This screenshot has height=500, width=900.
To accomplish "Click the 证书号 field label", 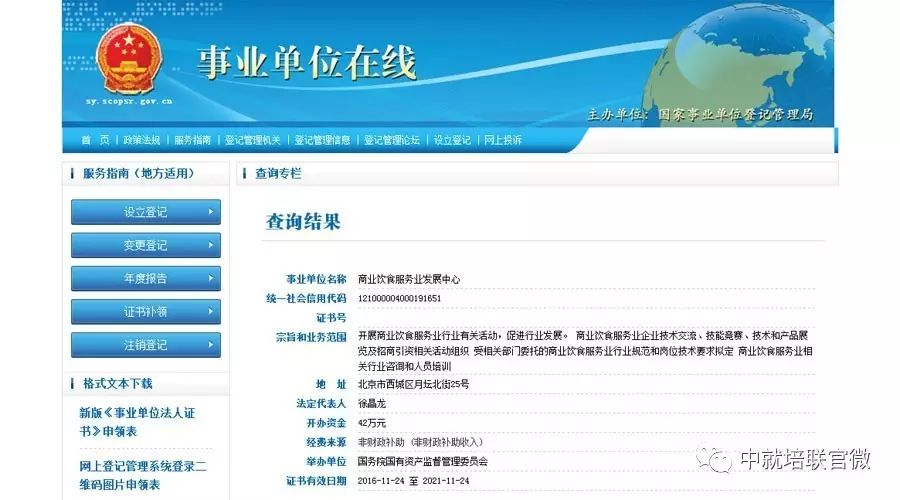I will (331, 317).
